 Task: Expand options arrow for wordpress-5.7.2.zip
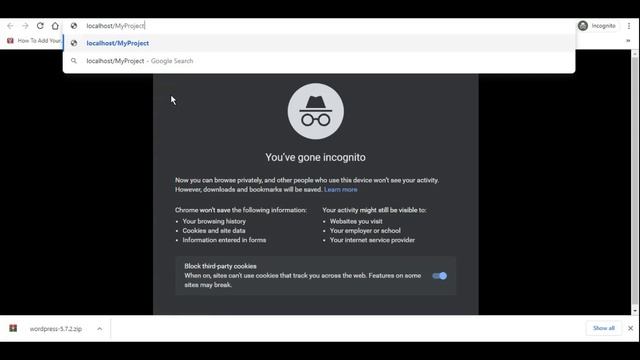coord(100,329)
